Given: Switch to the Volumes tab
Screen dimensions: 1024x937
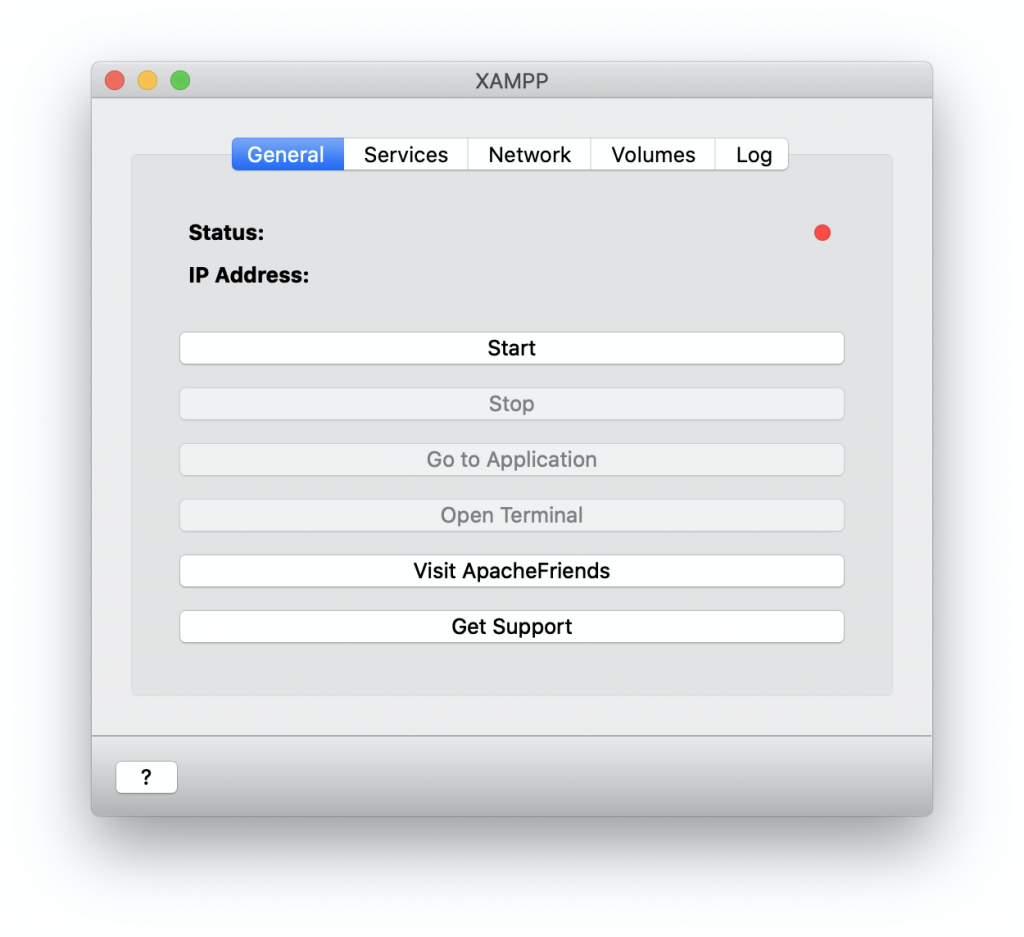Looking at the screenshot, I should pyautogui.click(x=653, y=155).
